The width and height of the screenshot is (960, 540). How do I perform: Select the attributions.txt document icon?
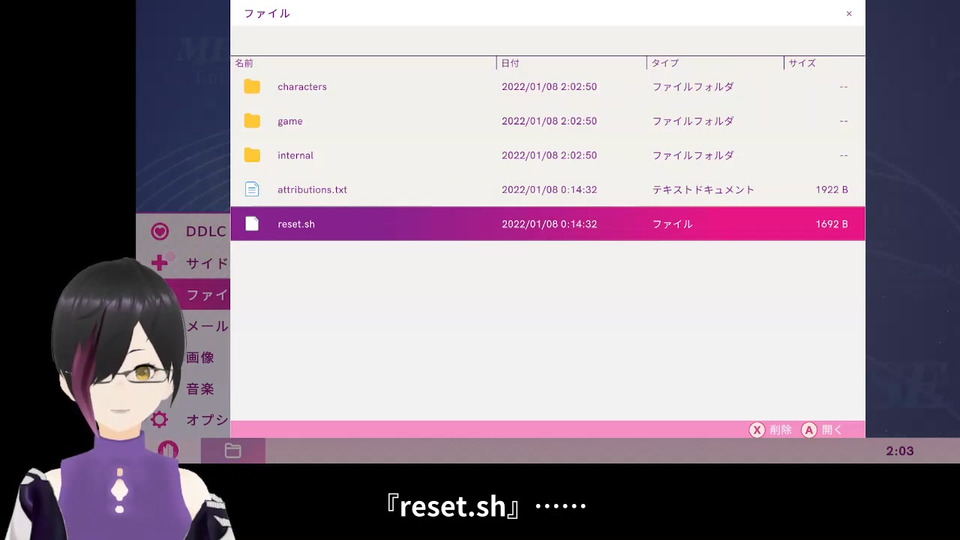click(x=252, y=189)
